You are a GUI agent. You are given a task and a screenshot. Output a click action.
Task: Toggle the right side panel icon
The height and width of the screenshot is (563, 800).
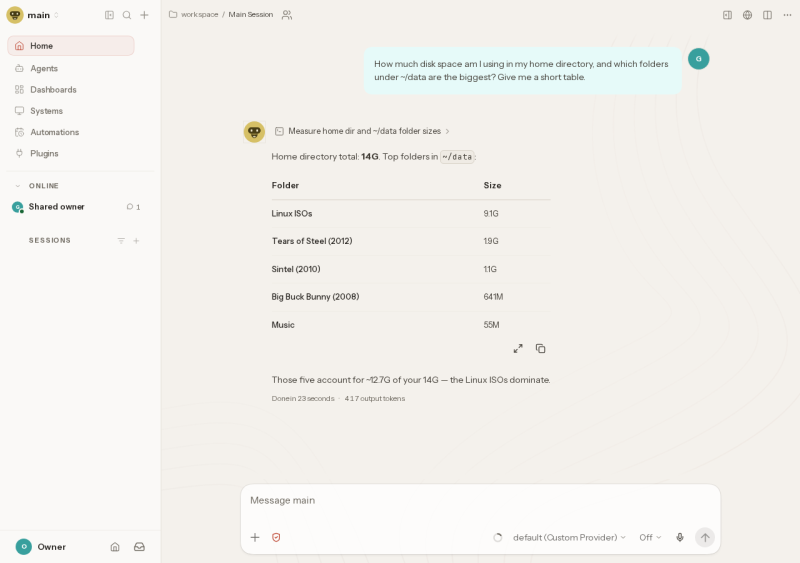coord(728,15)
